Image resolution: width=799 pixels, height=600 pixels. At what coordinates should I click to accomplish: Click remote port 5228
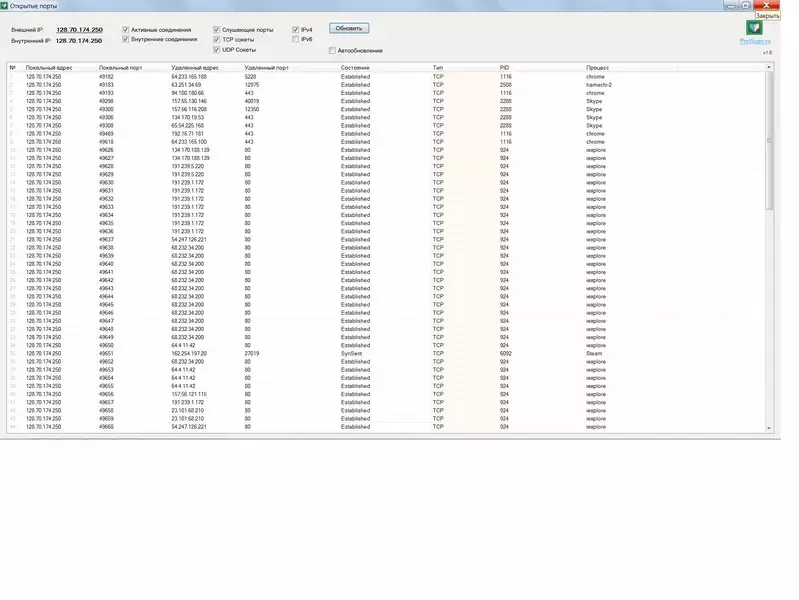click(x=250, y=76)
